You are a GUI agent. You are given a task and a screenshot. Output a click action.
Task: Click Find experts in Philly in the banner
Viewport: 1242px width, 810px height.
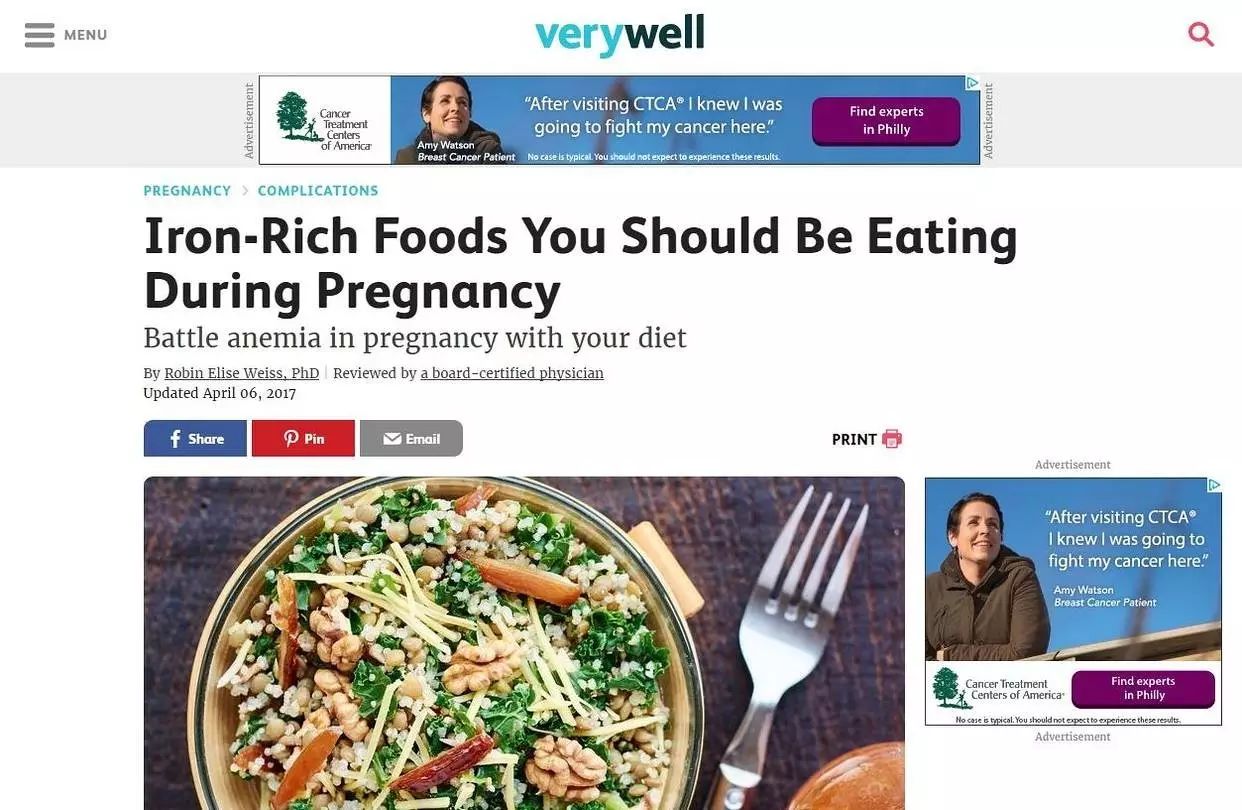(886, 121)
